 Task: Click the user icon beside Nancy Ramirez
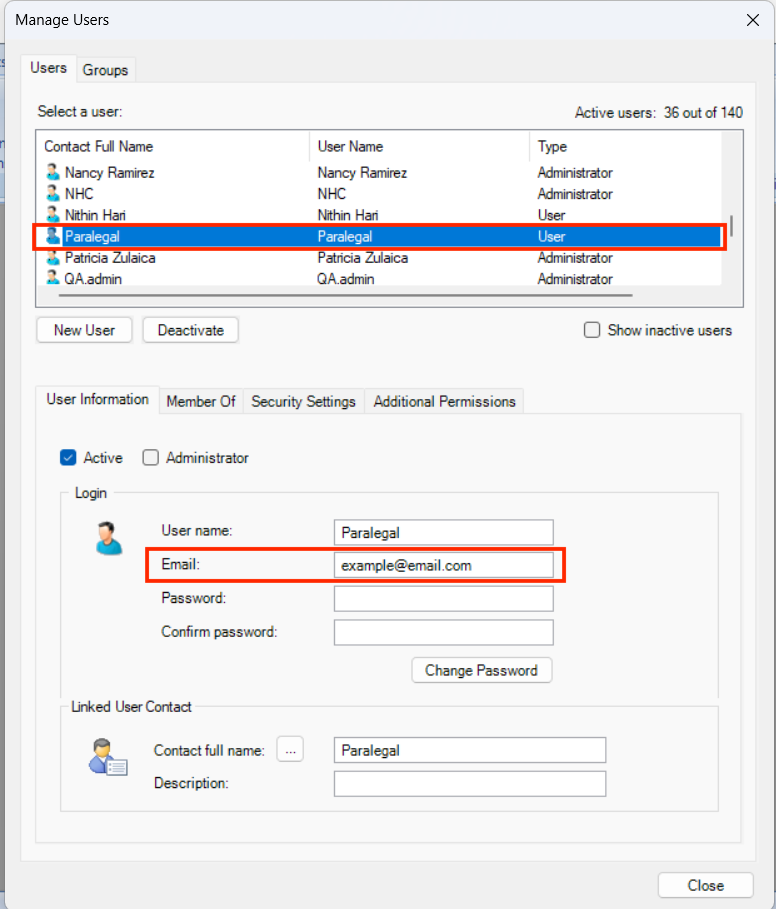pyautogui.click(x=53, y=172)
